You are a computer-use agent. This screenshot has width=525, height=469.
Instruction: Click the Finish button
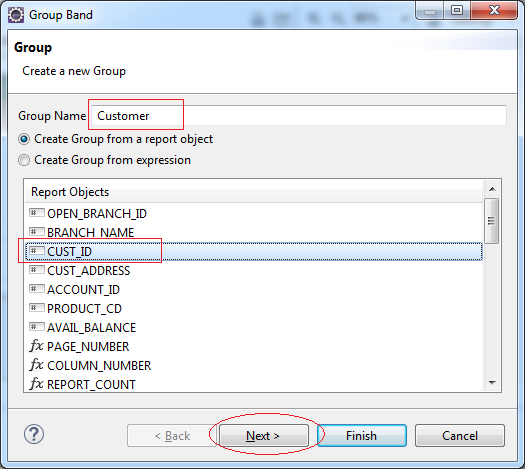[362, 436]
